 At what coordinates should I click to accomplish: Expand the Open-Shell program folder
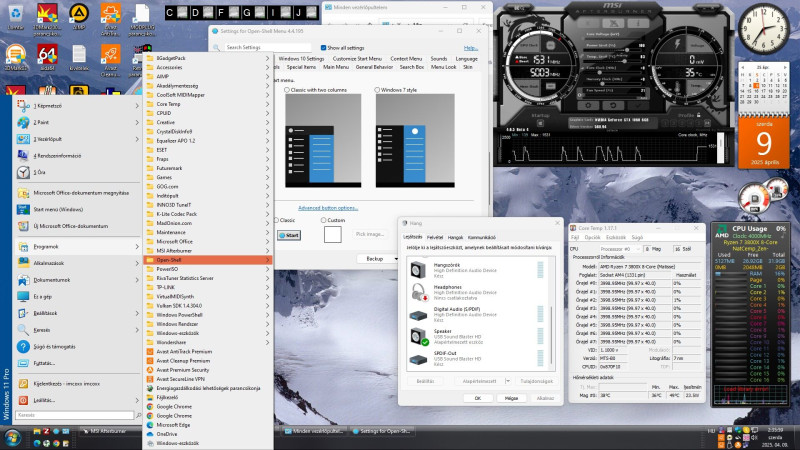[x=208, y=260]
